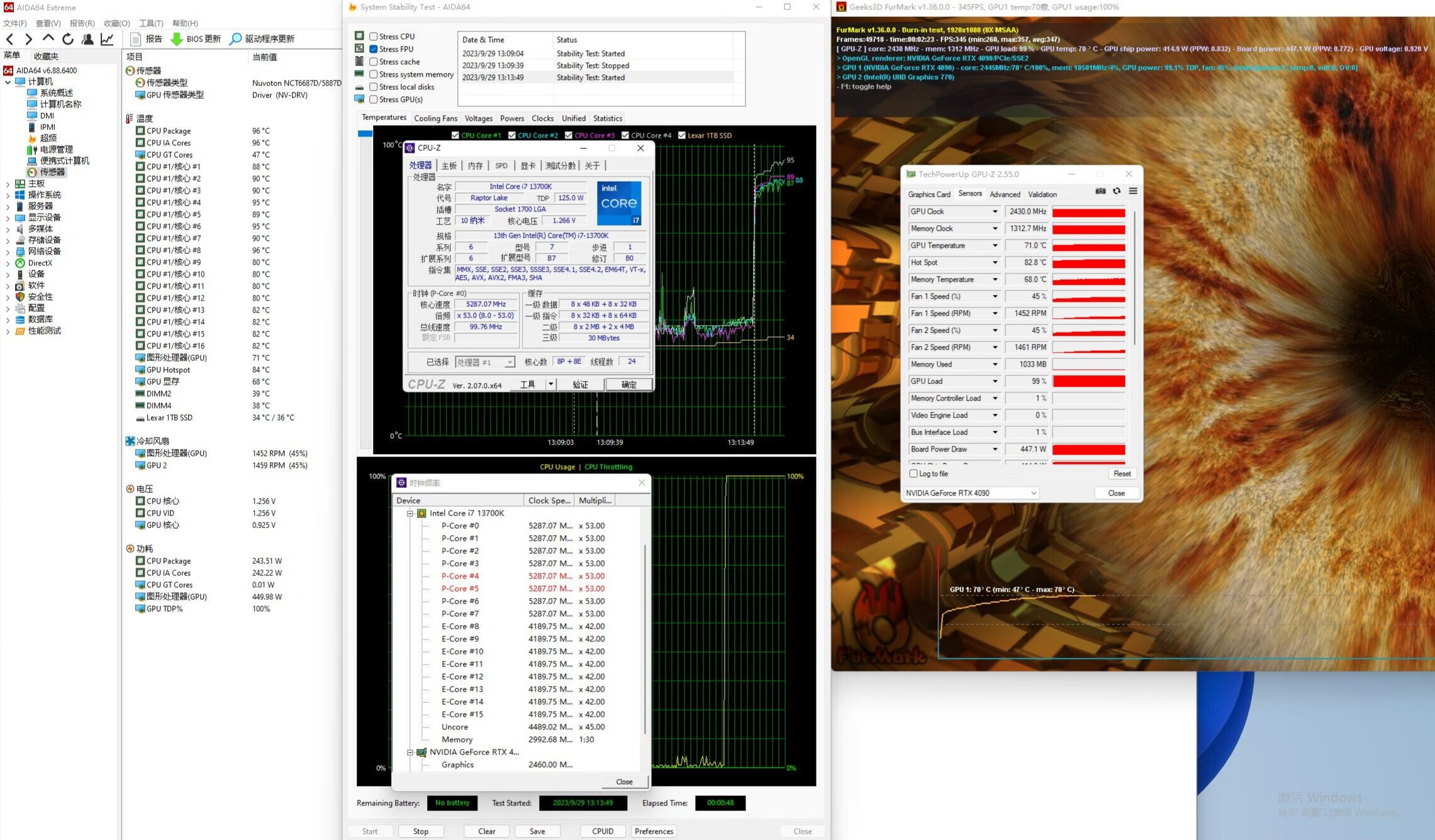Check Log to file in GPU-Z
The width and height of the screenshot is (1435, 840).
point(913,473)
